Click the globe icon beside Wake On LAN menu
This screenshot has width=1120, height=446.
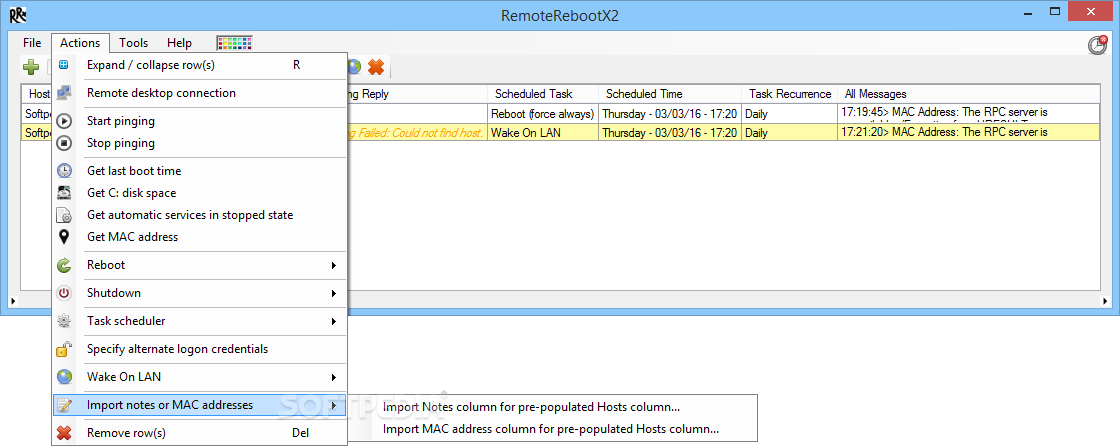tap(64, 377)
